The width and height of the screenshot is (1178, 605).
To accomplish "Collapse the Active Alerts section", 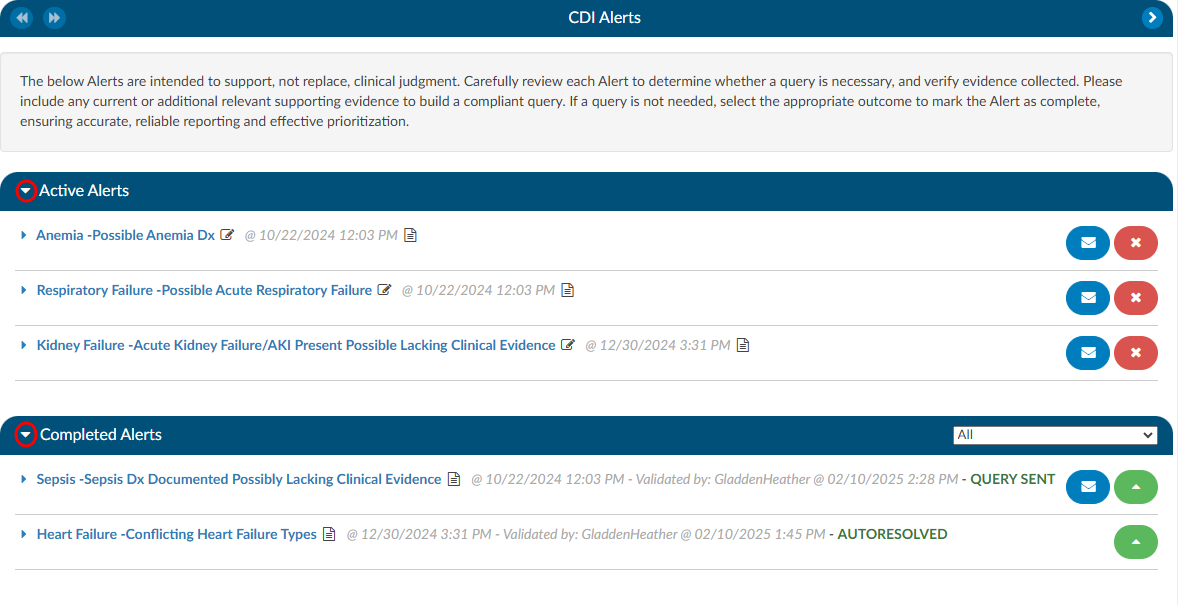I will 26,191.
